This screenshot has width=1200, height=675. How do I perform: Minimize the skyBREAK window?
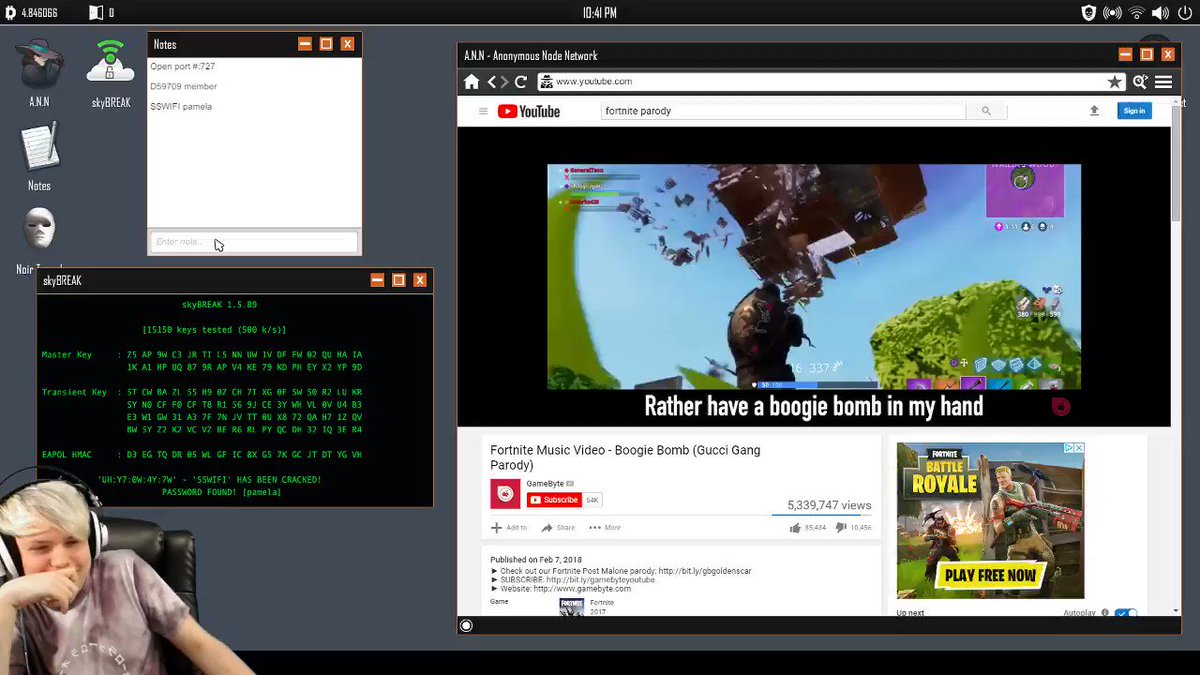pyautogui.click(x=377, y=280)
